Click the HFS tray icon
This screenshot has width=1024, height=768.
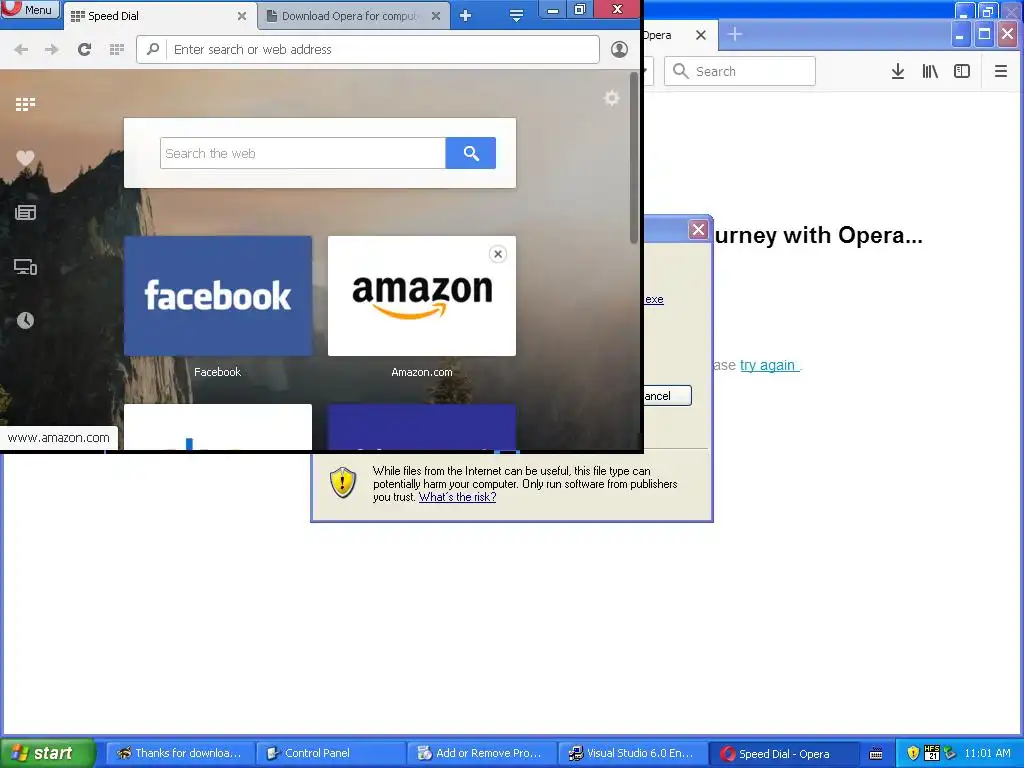932,753
